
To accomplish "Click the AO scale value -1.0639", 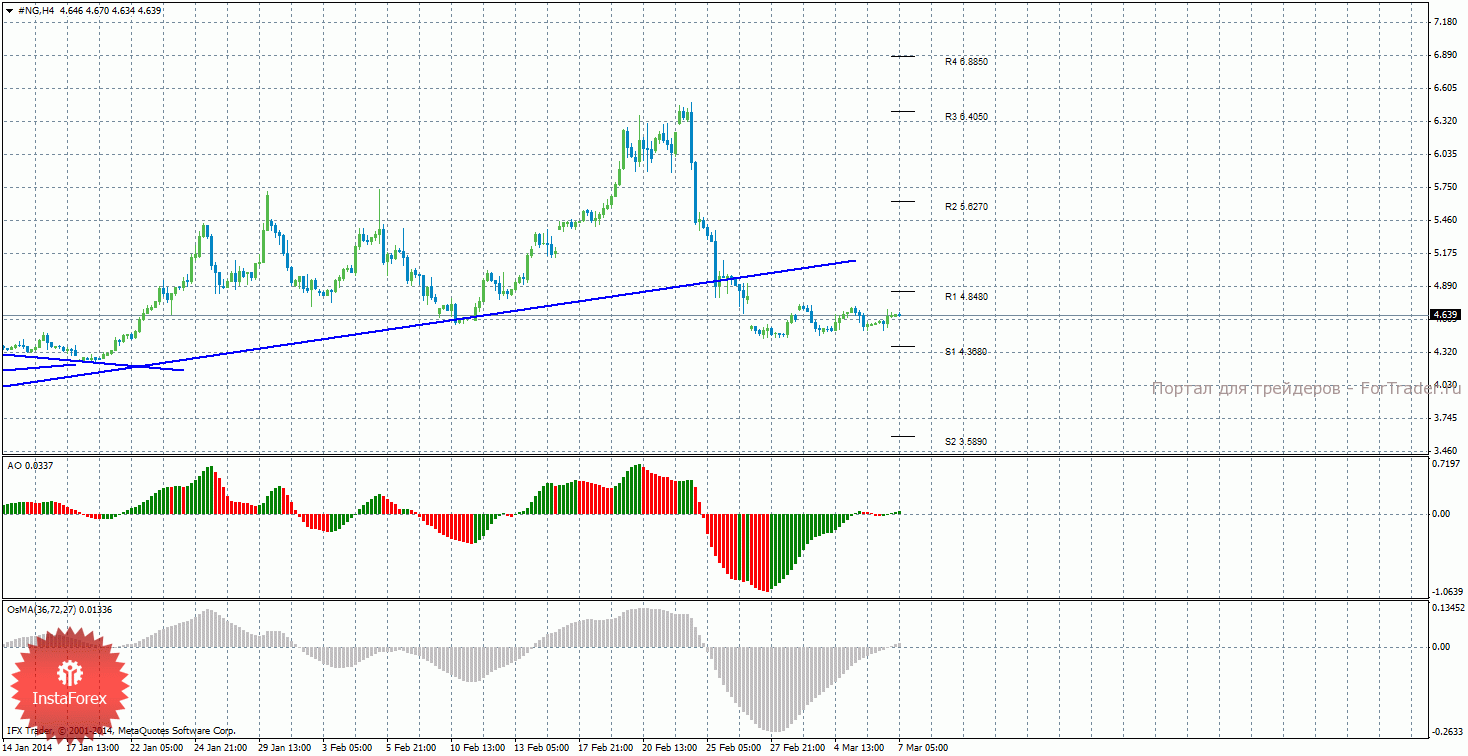I will 1446,591.
